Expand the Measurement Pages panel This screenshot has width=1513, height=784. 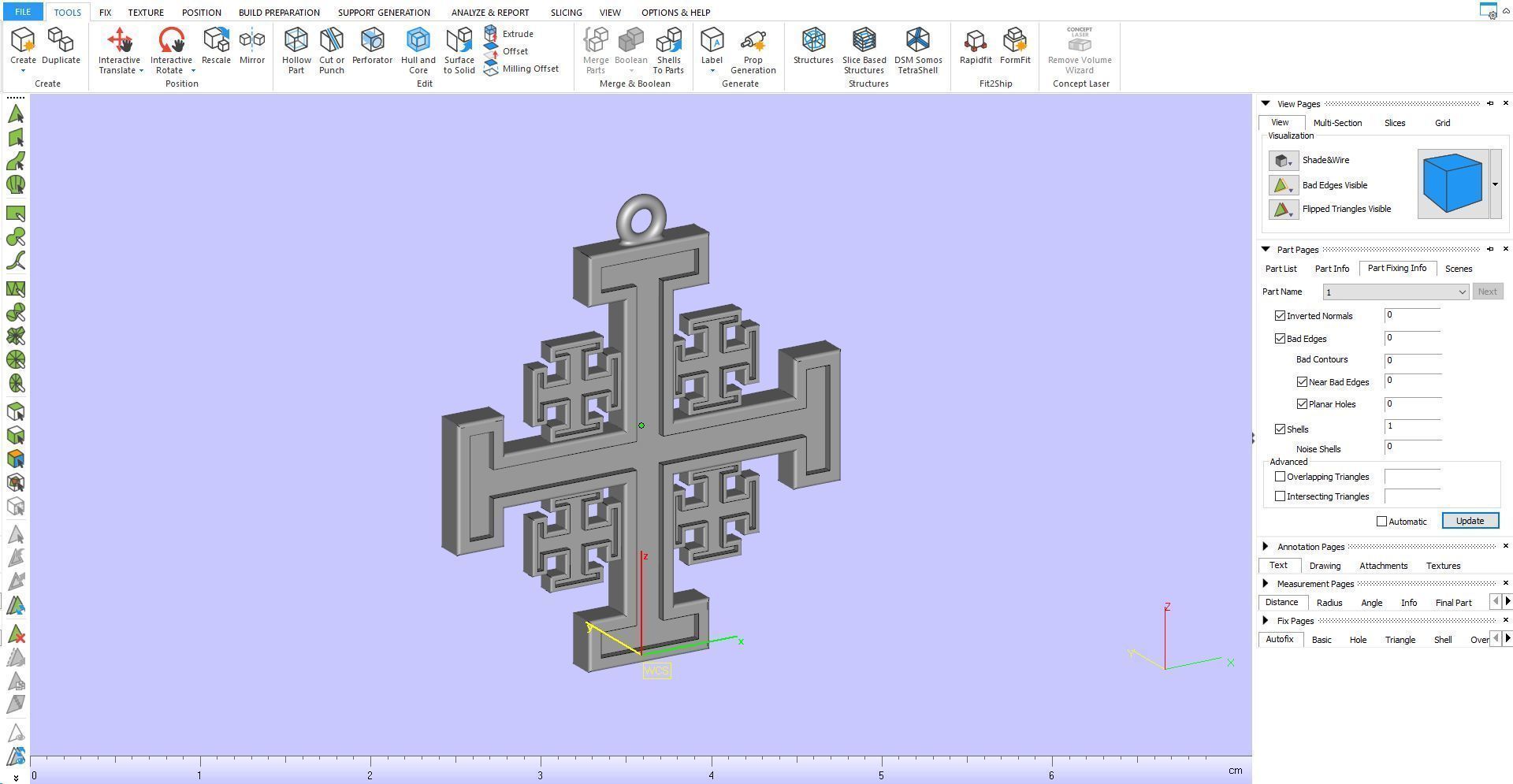[x=1266, y=583]
